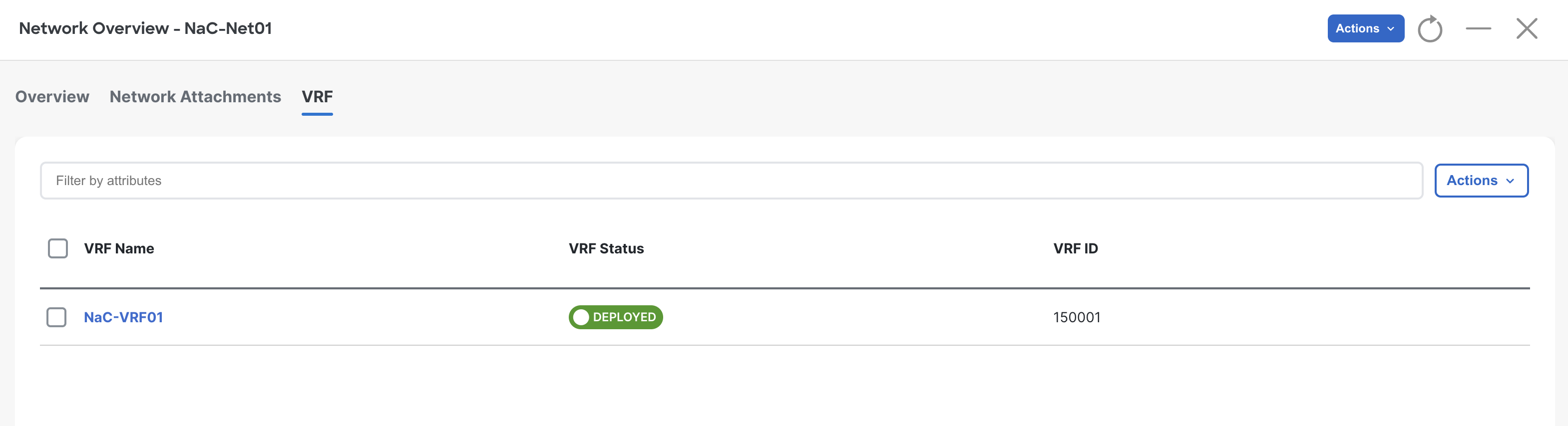
Task: Sort by VRF Status column header
Action: tap(606, 248)
